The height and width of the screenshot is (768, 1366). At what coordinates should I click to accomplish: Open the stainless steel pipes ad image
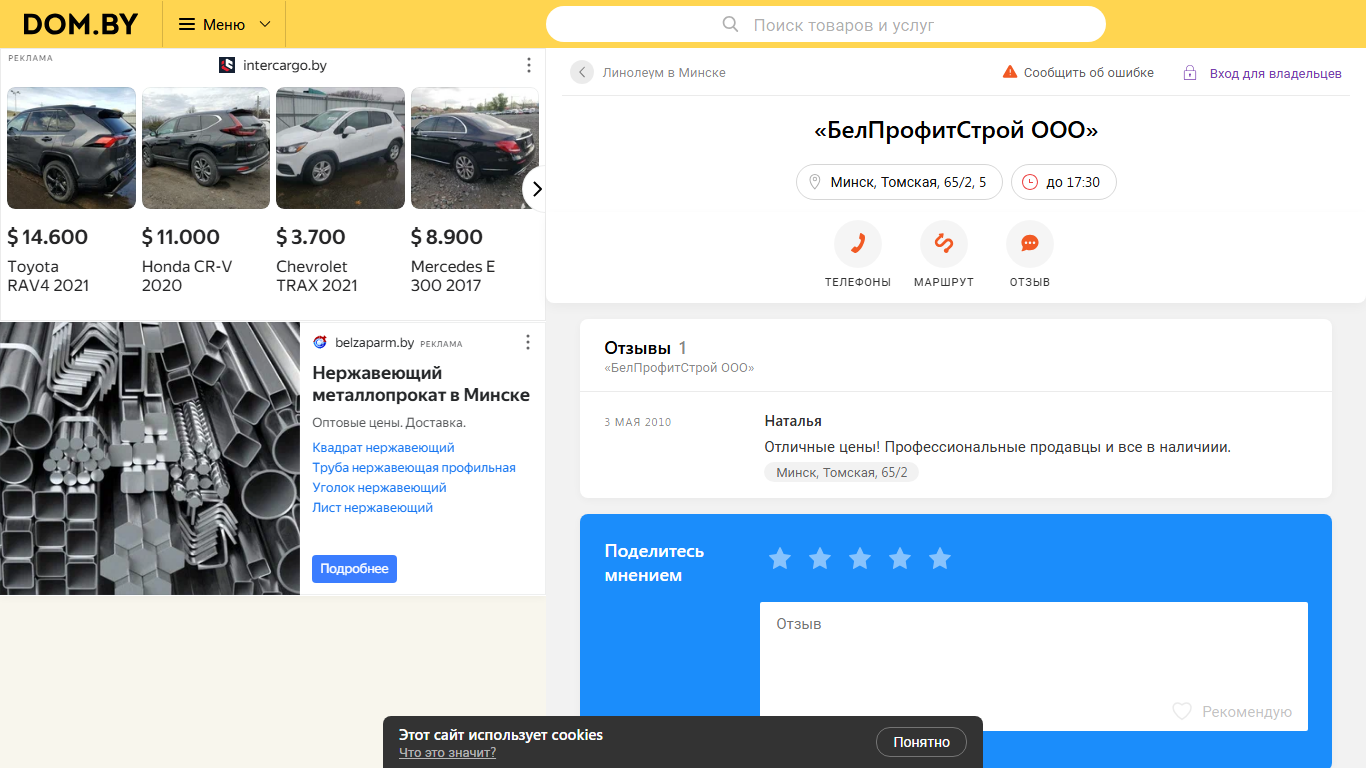150,458
